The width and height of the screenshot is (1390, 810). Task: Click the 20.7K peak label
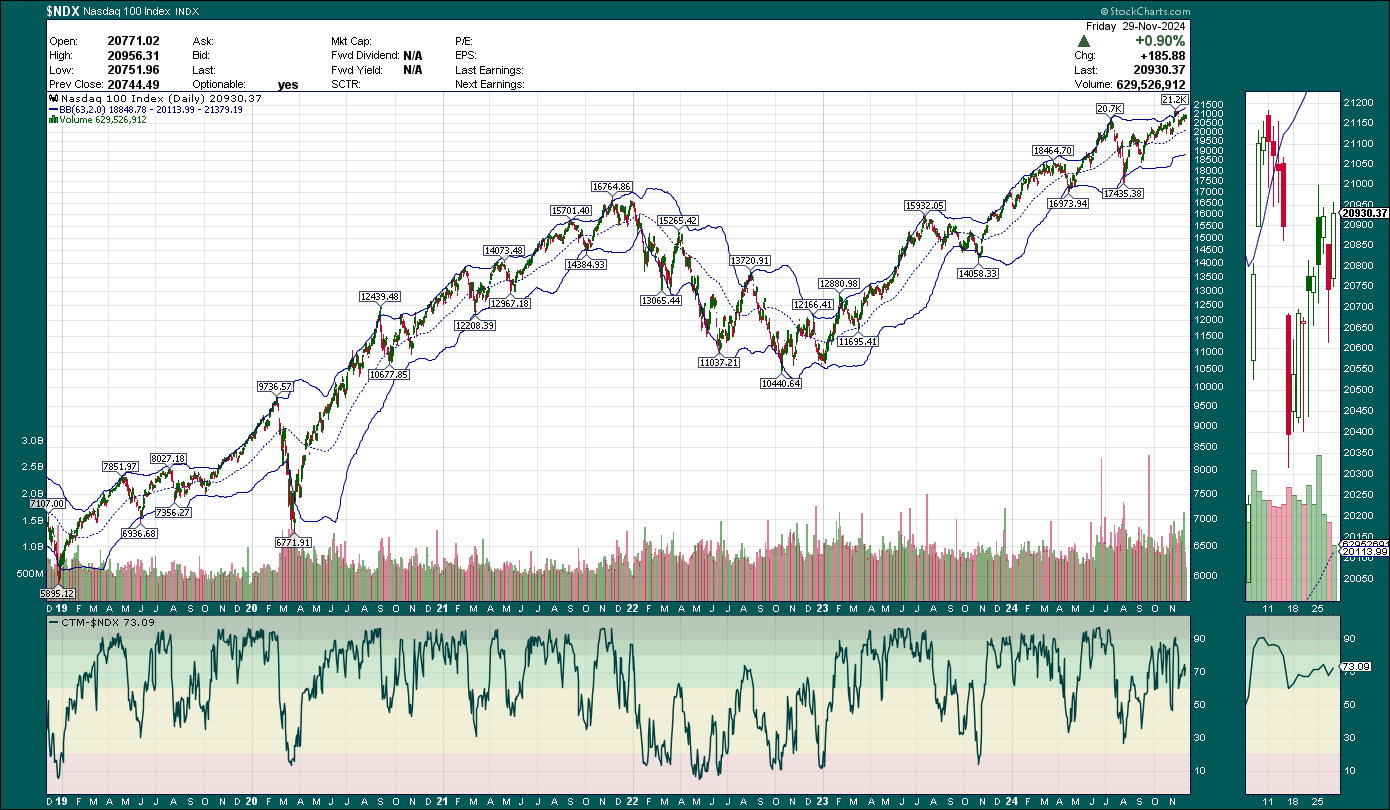pos(1108,107)
